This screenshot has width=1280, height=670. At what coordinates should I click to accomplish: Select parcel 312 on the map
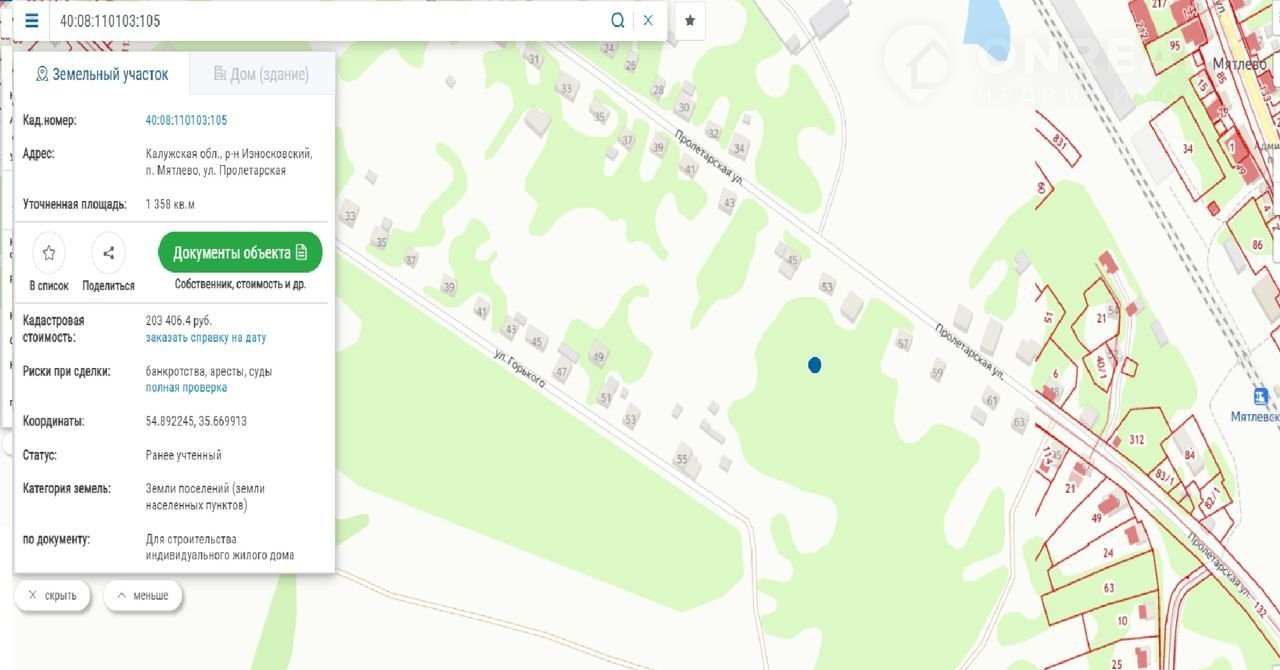(x=1136, y=440)
